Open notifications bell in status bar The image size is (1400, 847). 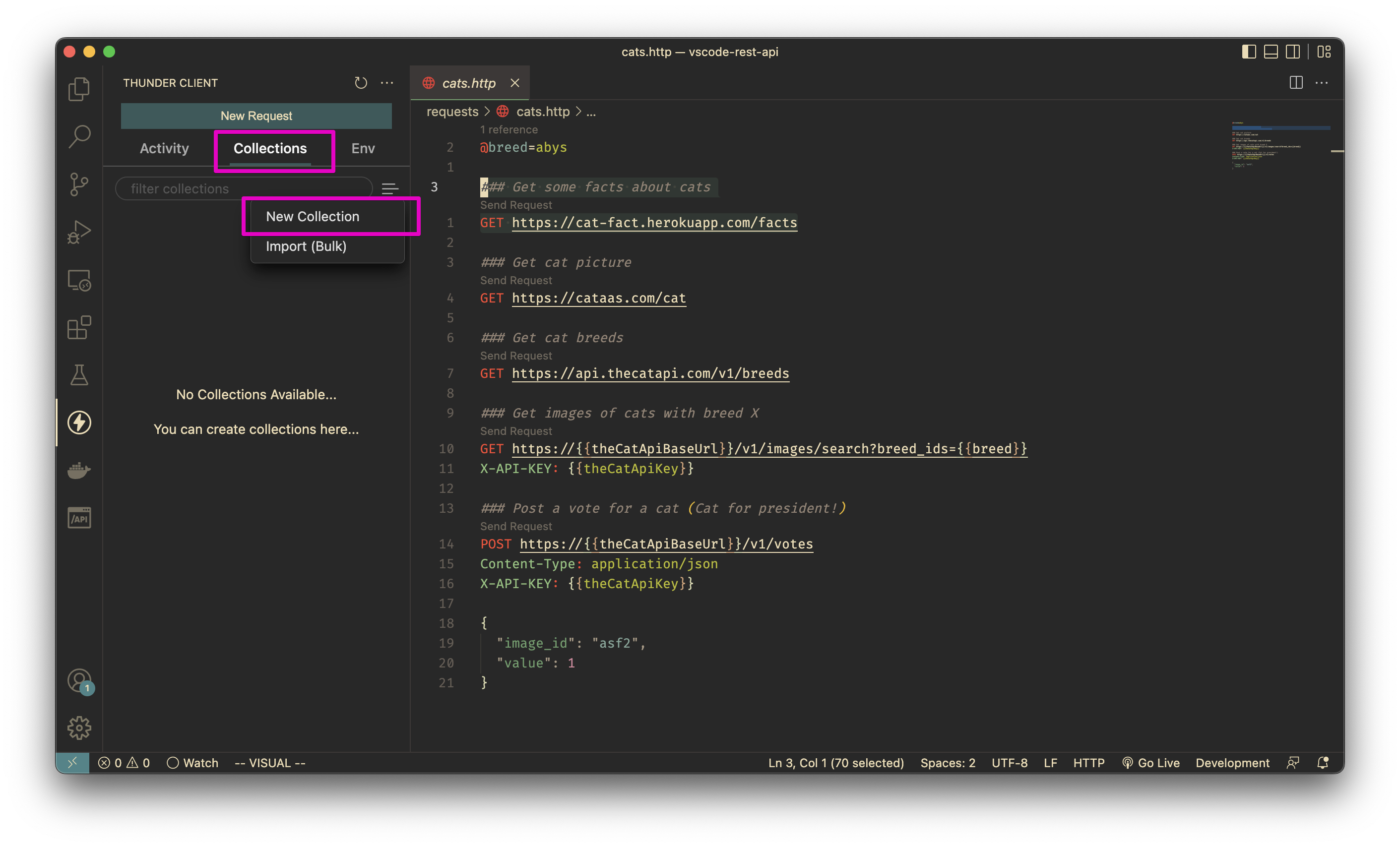1323,763
